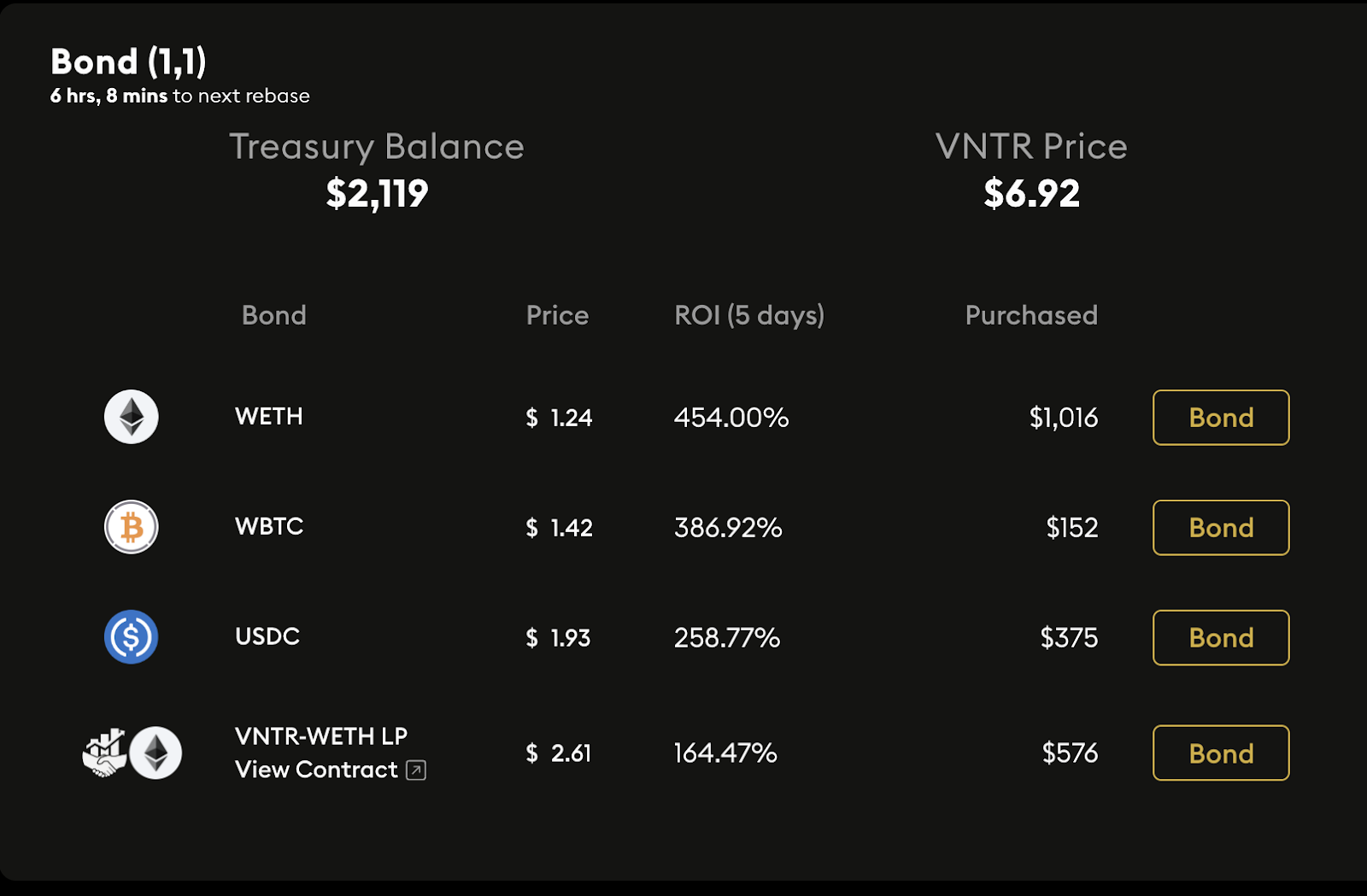Click the Ethereum icon in VNTR-WETH LP row

tap(155, 753)
